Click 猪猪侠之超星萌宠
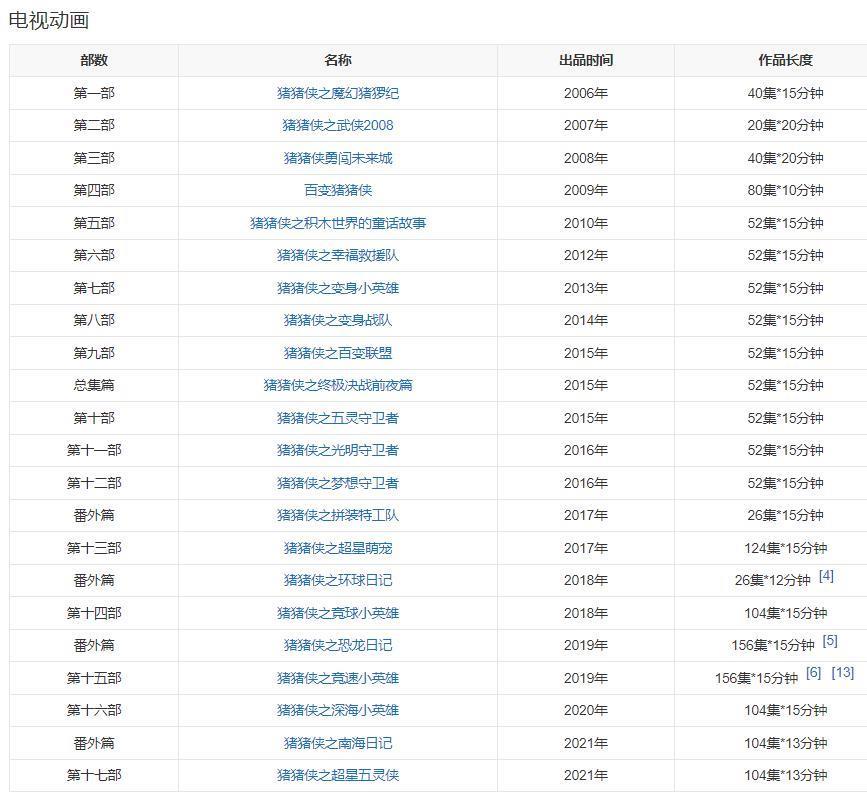 (x=337, y=545)
